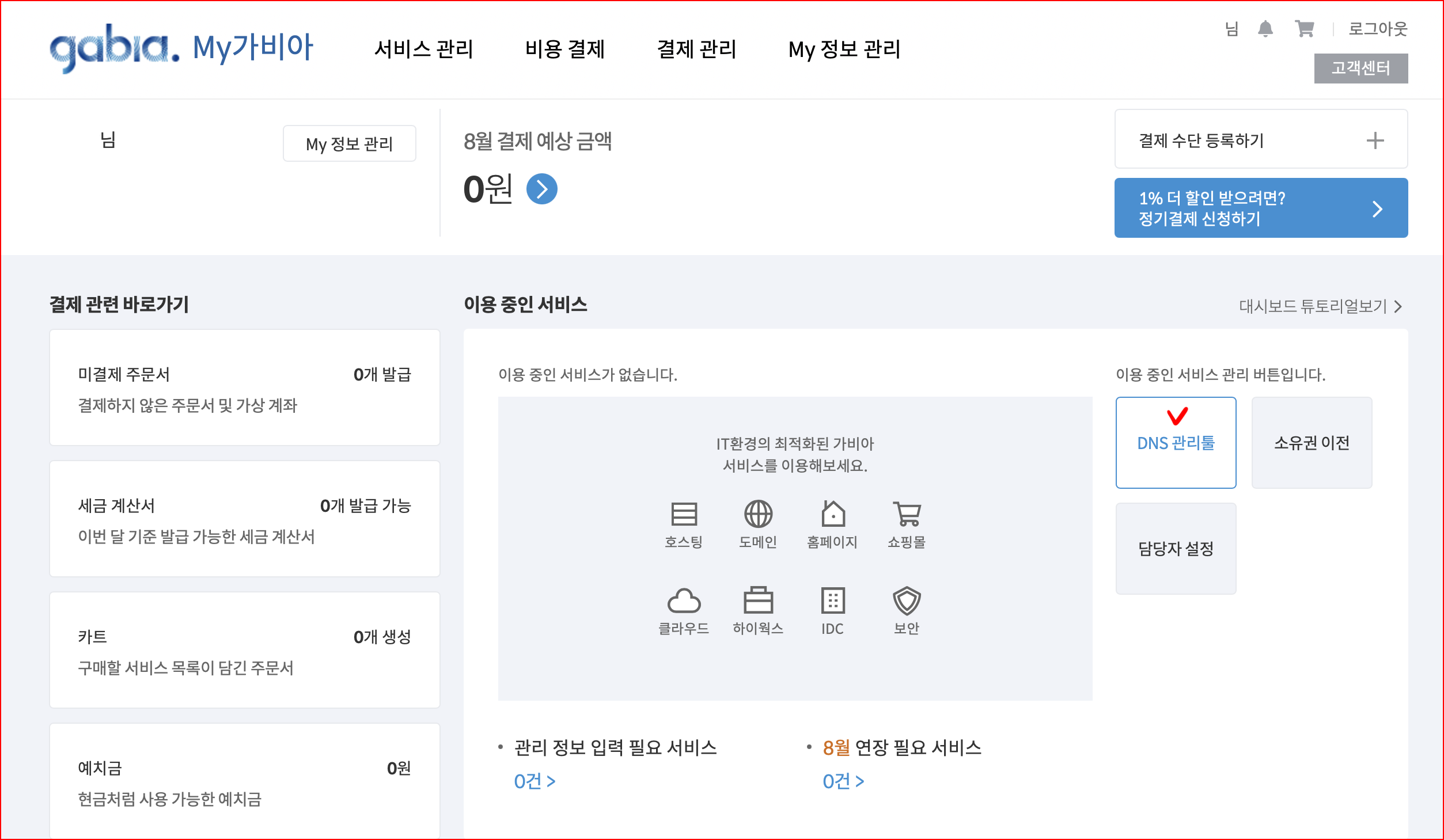
Task: Open the IDC building icon
Action: coord(832,601)
